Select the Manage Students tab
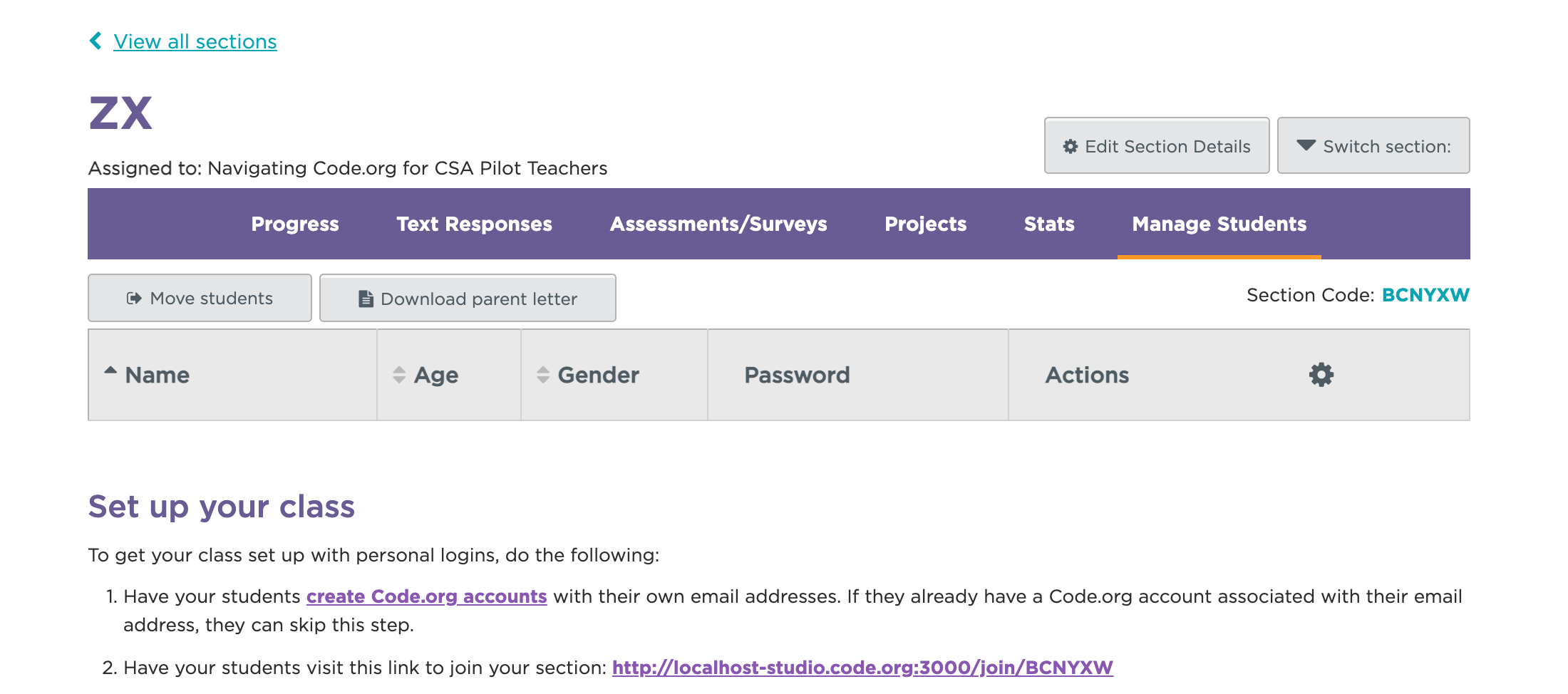The width and height of the screenshot is (1568, 694). point(1219,224)
